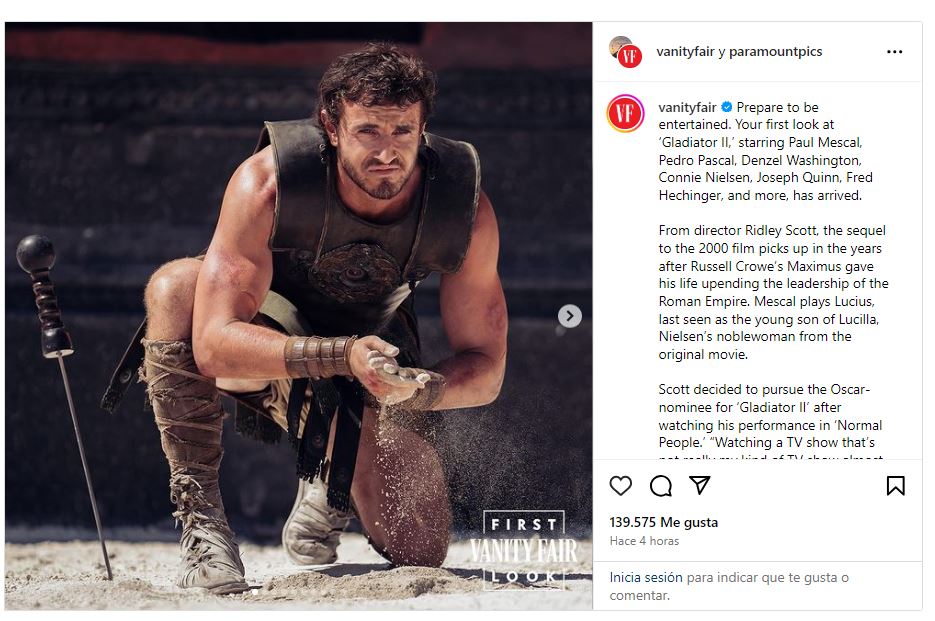Like the post with the heart icon
Screen dimensions: 935x621
click(x=621, y=486)
